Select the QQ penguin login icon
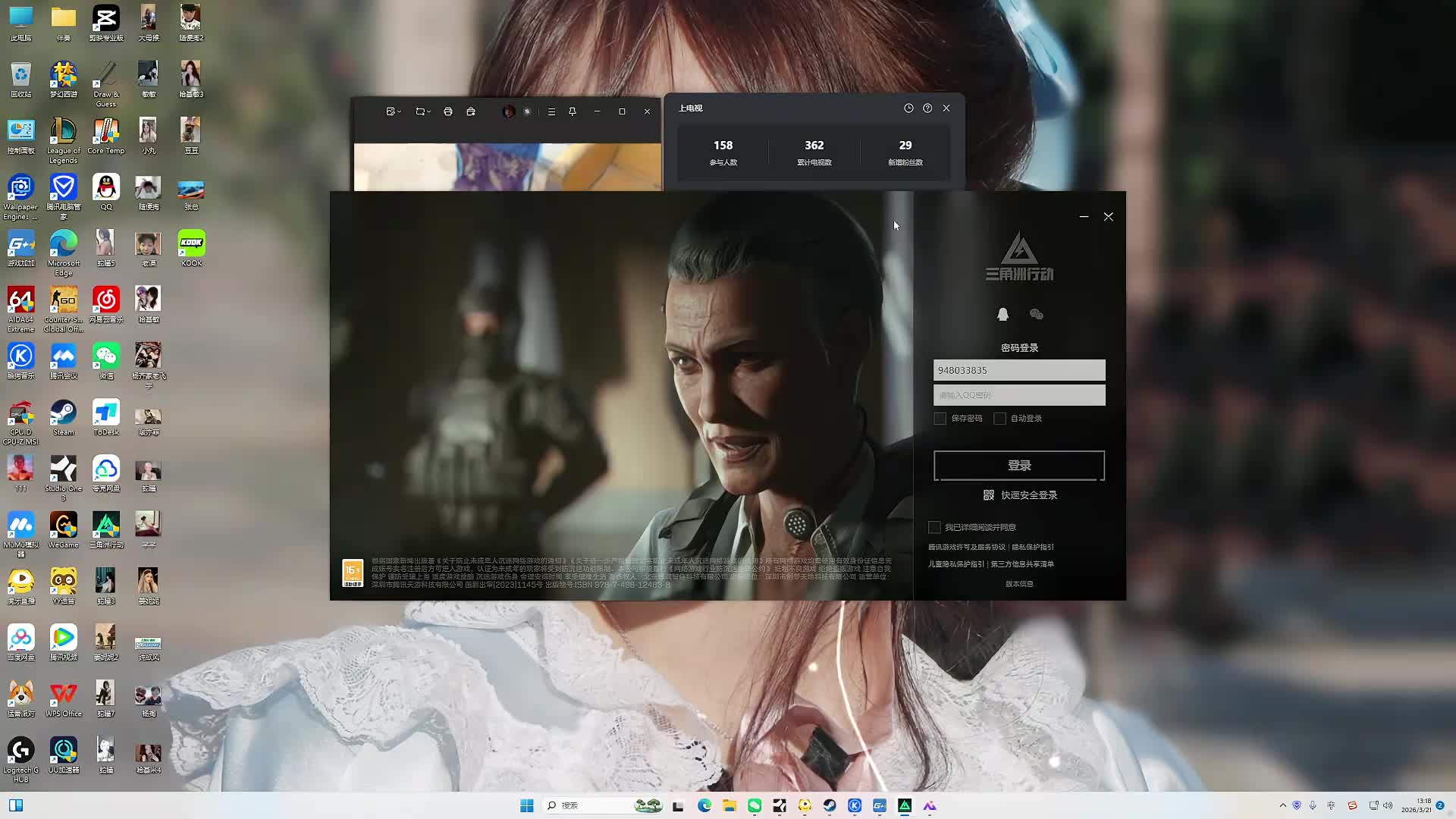 coord(1003,314)
